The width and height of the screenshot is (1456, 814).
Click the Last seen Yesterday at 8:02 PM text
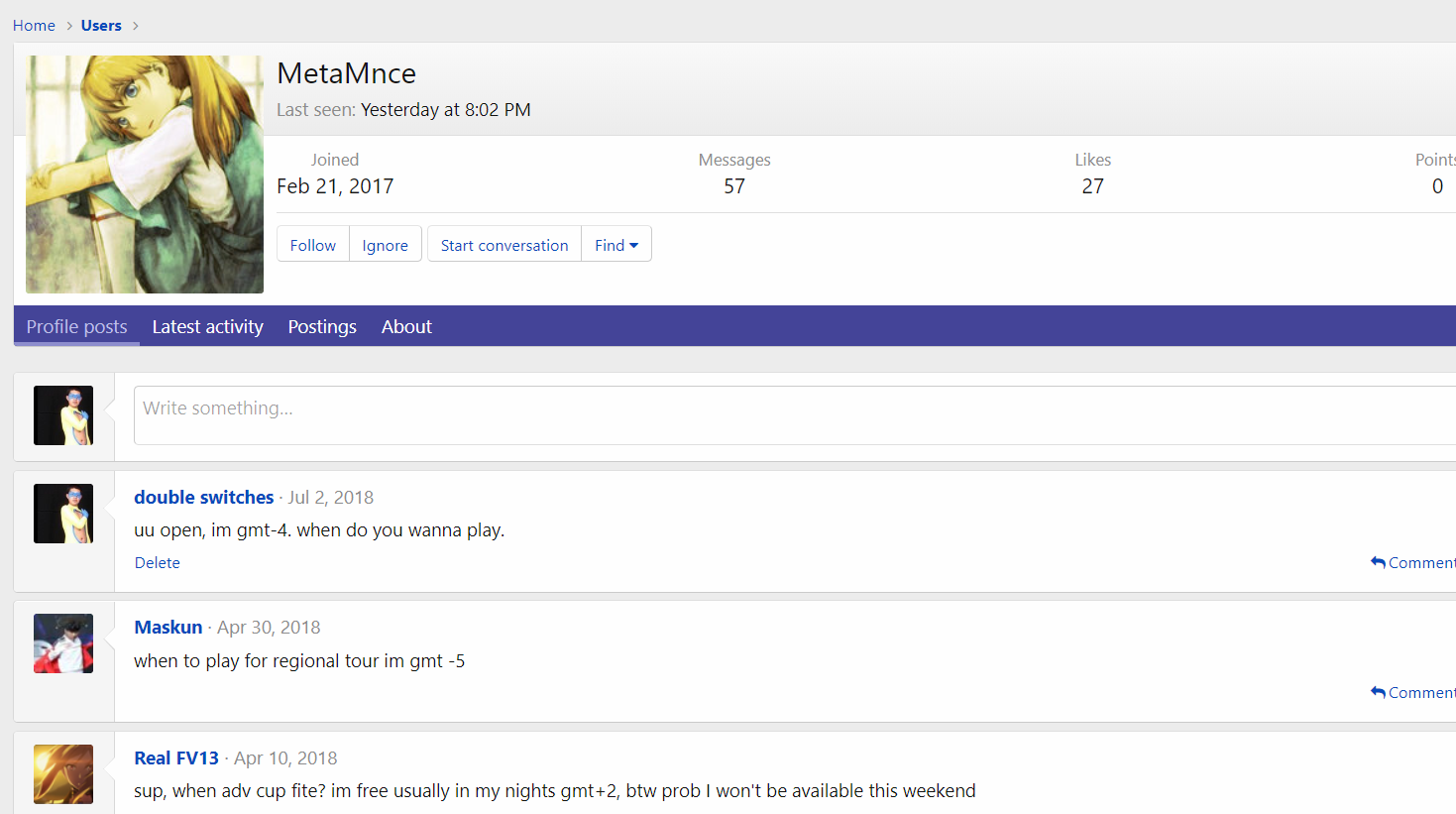pyautogui.click(x=404, y=110)
